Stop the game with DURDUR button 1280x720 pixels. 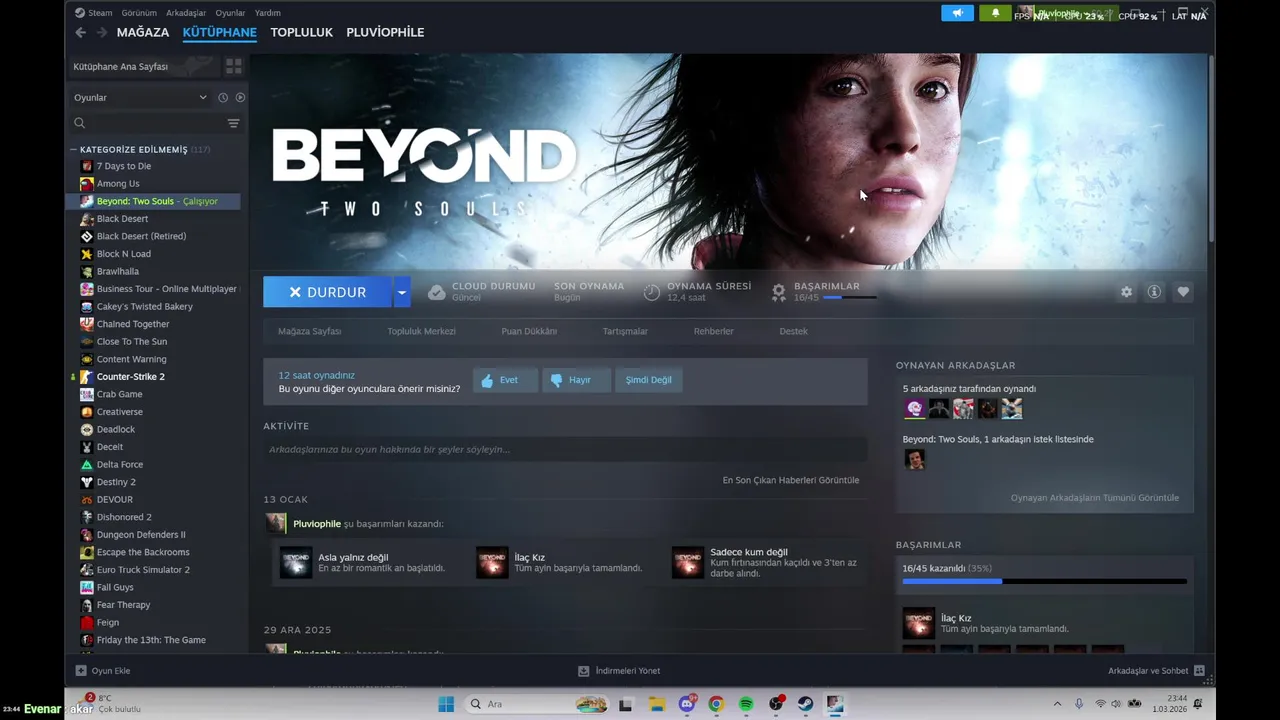click(328, 292)
